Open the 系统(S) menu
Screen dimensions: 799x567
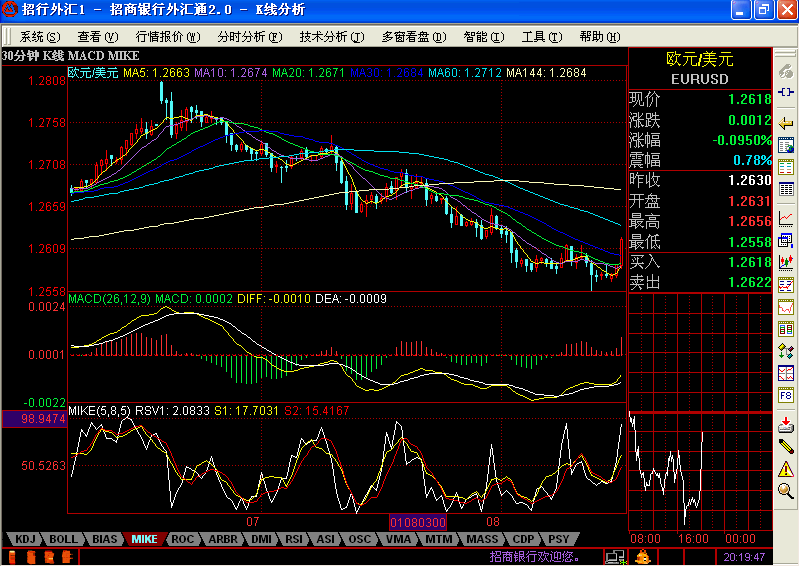40,37
